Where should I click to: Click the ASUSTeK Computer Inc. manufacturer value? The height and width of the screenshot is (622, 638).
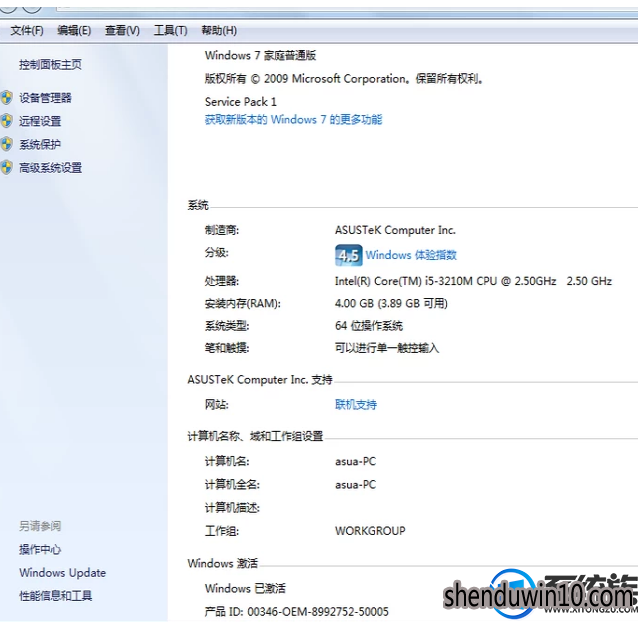[x=395, y=230]
